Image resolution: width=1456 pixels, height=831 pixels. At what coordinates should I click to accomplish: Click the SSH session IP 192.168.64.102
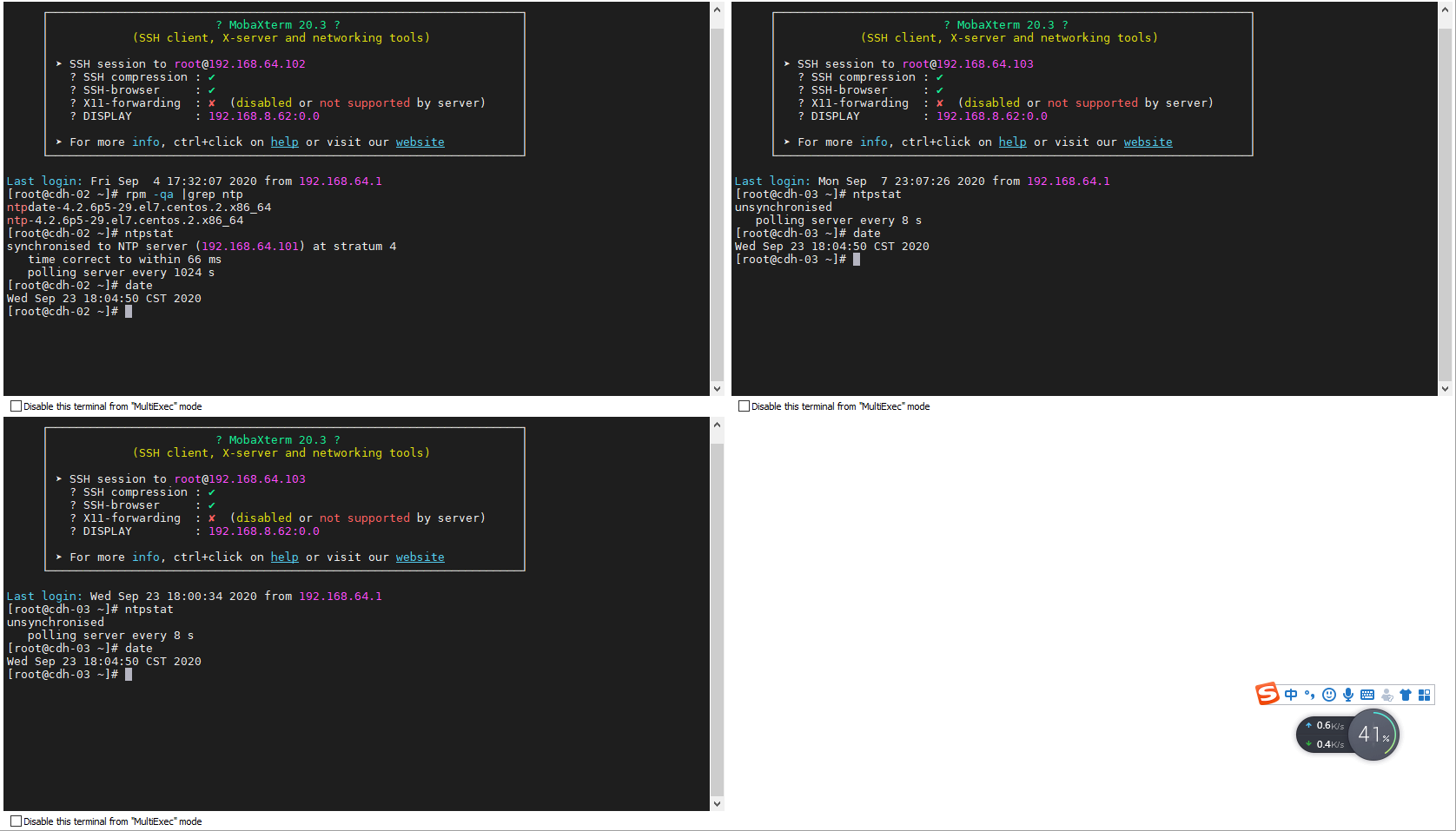click(257, 64)
